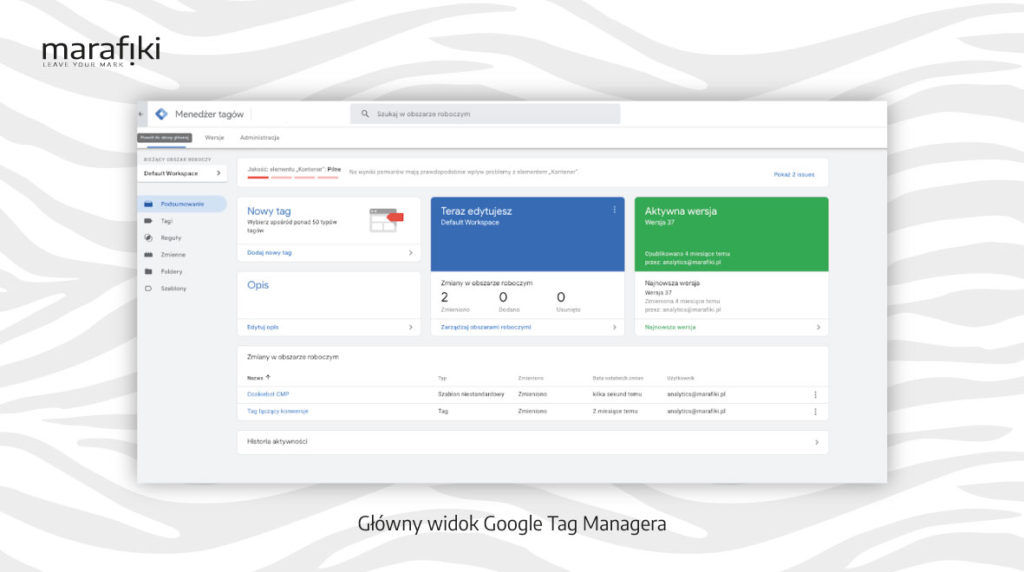1024x572 pixels.
Task: Click the new tag illustration icon
Action: tap(386, 220)
